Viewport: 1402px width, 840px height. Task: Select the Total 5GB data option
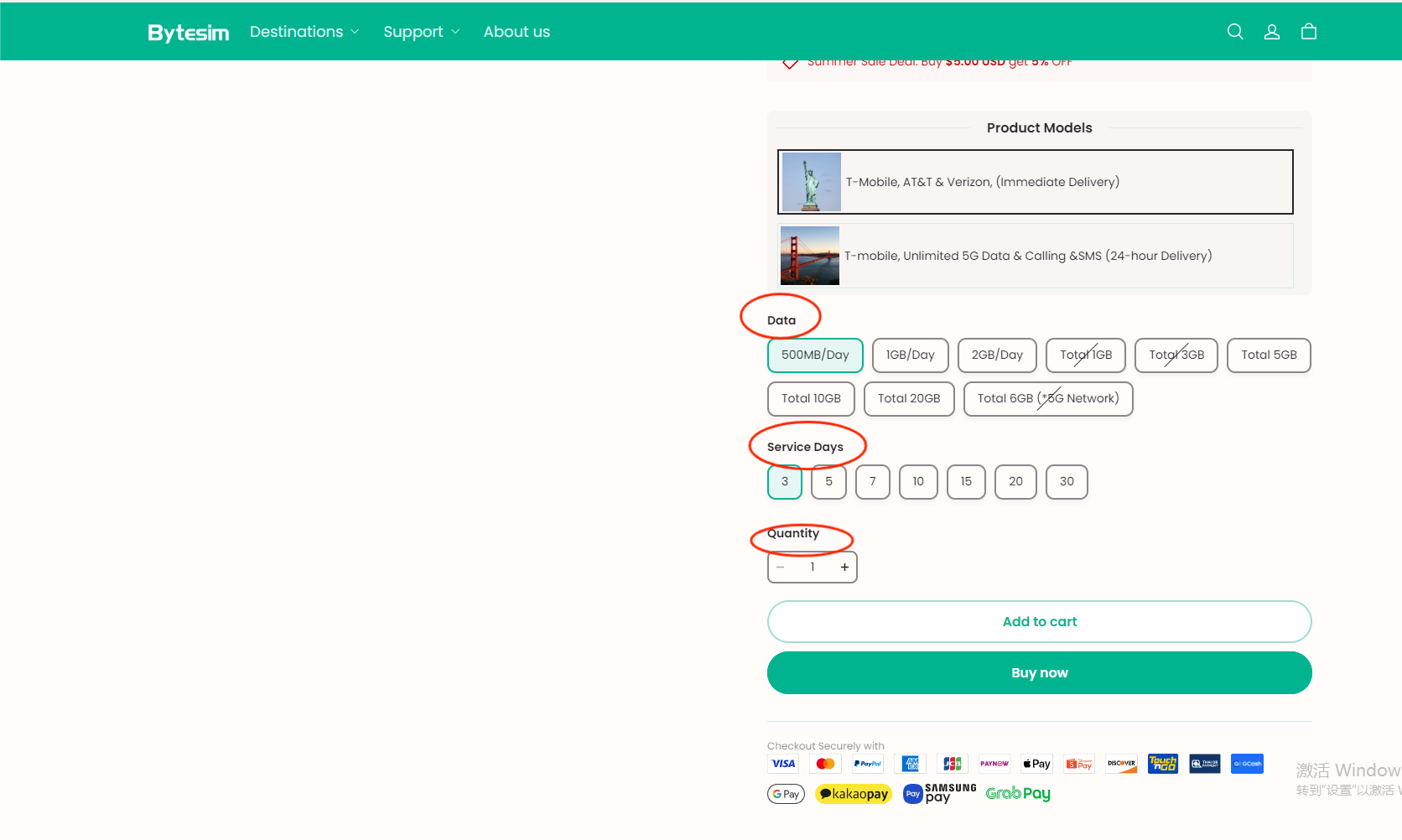pyautogui.click(x=1269, y=355)
